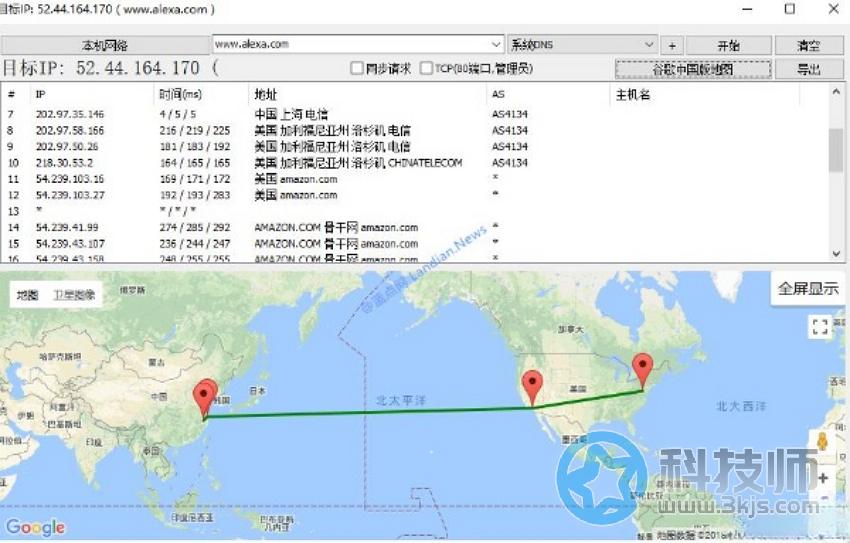
Task: Select the 地图 map type tab
Action: pyautogui.click(x=28, y=295)
